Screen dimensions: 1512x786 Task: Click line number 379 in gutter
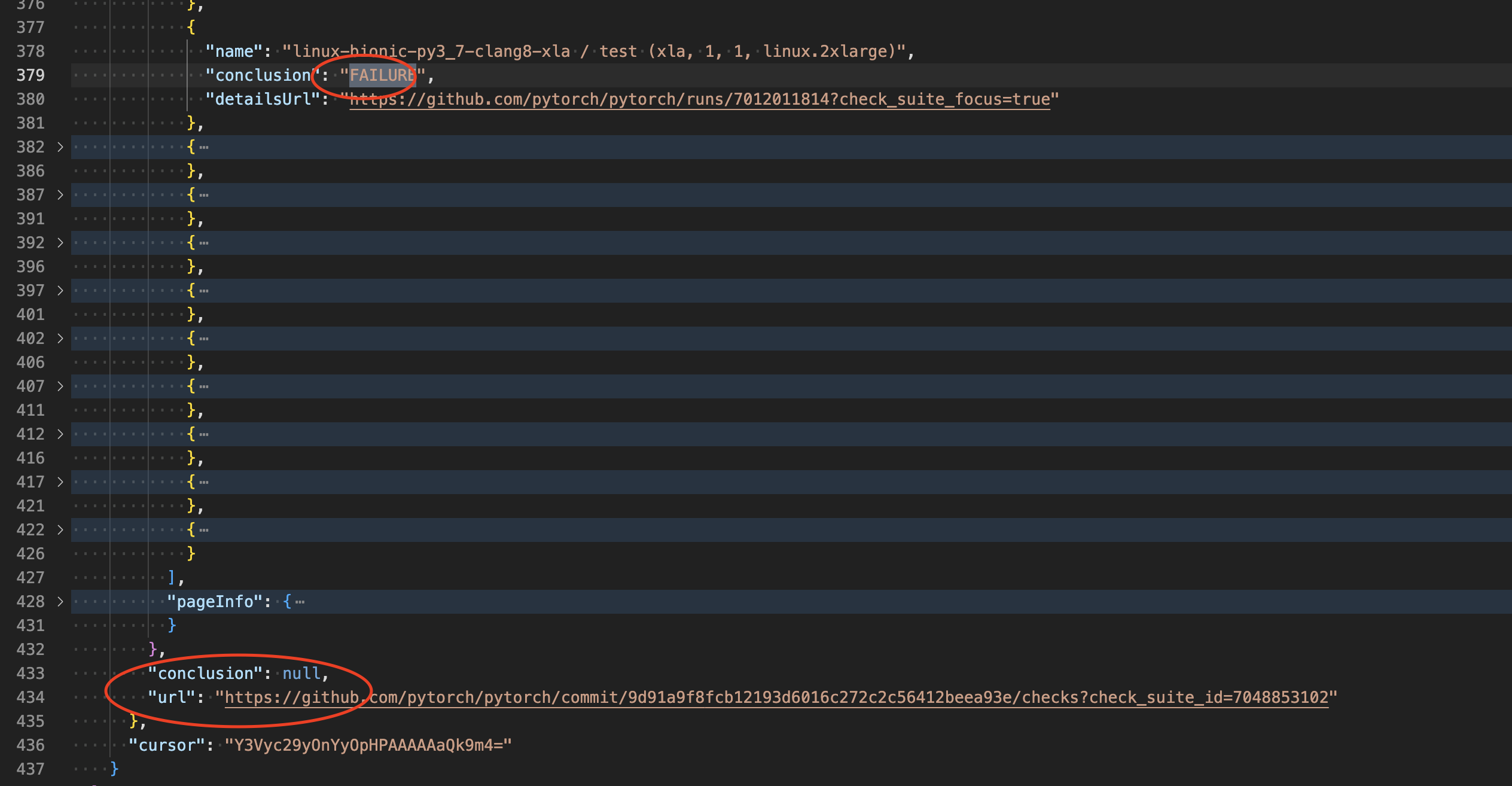[x=31, y=75]
